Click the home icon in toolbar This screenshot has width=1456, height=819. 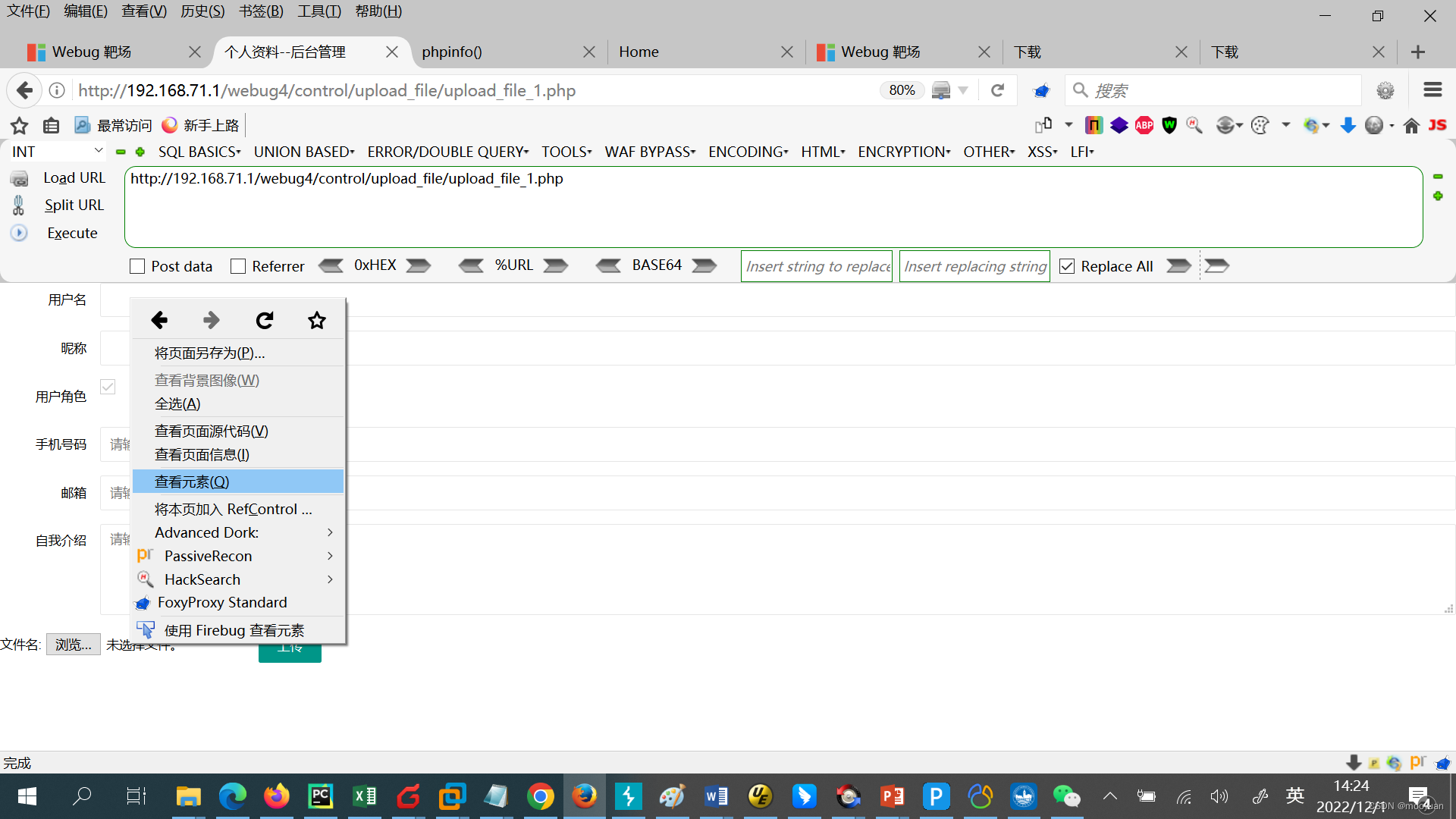(x=1411, y=126)
